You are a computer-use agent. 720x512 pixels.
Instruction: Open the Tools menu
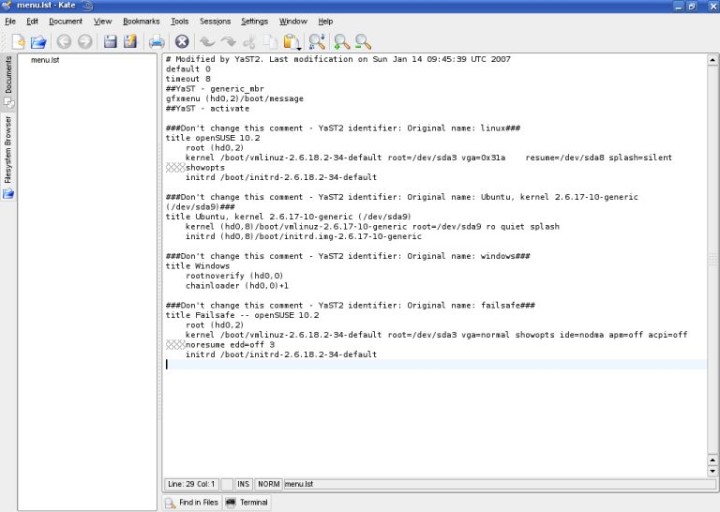(x=180, y=21)
